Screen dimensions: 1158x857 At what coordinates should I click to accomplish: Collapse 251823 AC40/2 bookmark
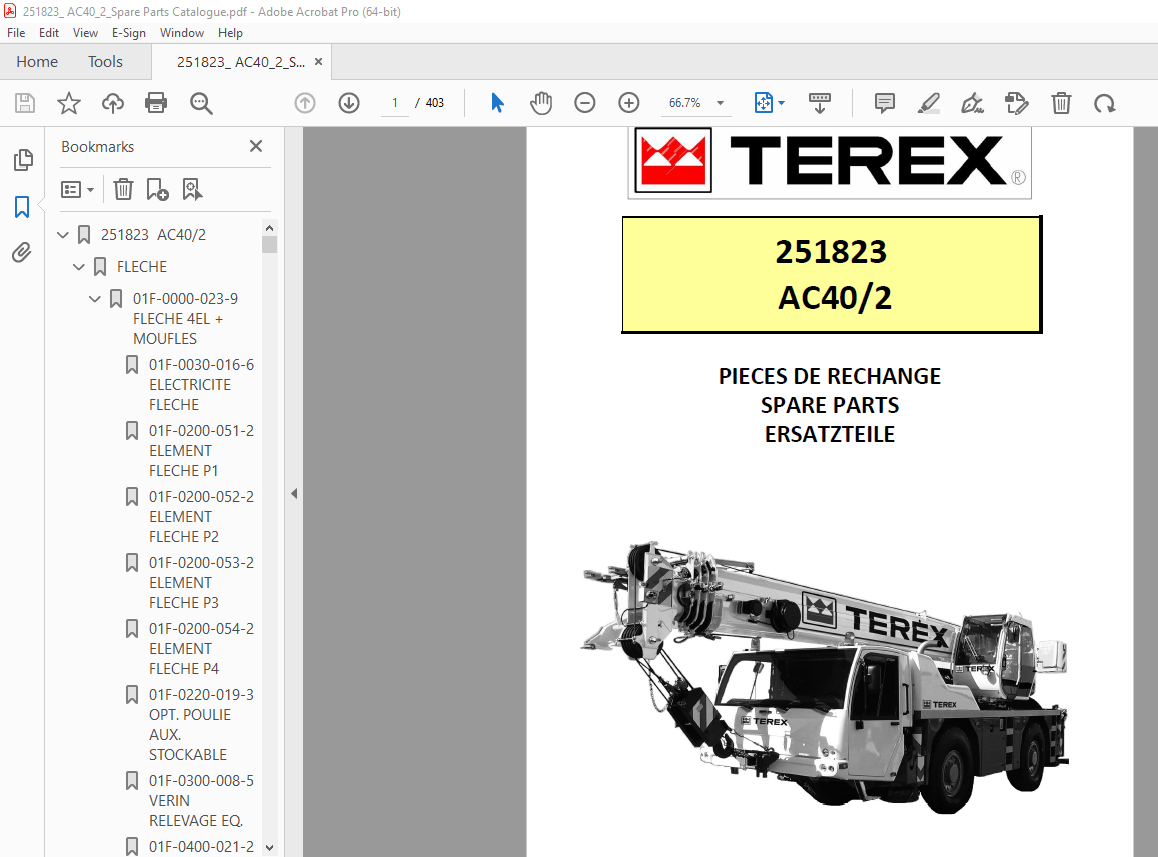tap(63, 235)
